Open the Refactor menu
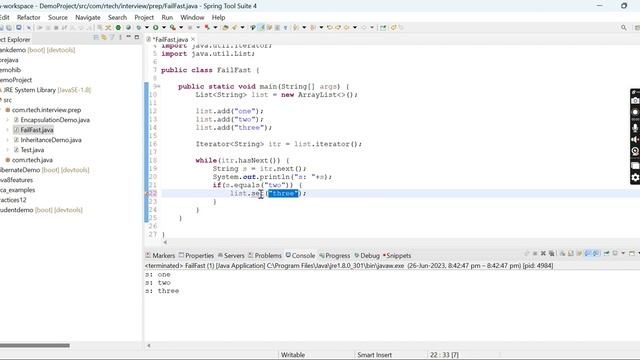Image resolution: width=640 pixels, height=360 pixels. coord(29,18)
